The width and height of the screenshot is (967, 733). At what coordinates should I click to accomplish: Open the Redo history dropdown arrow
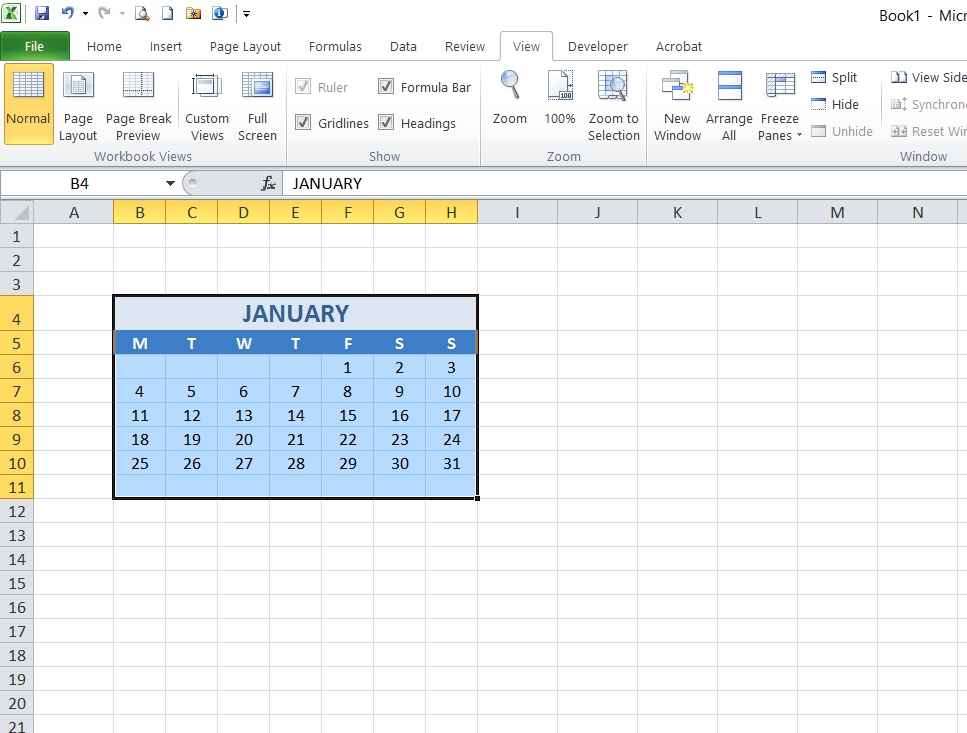point(122,13)
